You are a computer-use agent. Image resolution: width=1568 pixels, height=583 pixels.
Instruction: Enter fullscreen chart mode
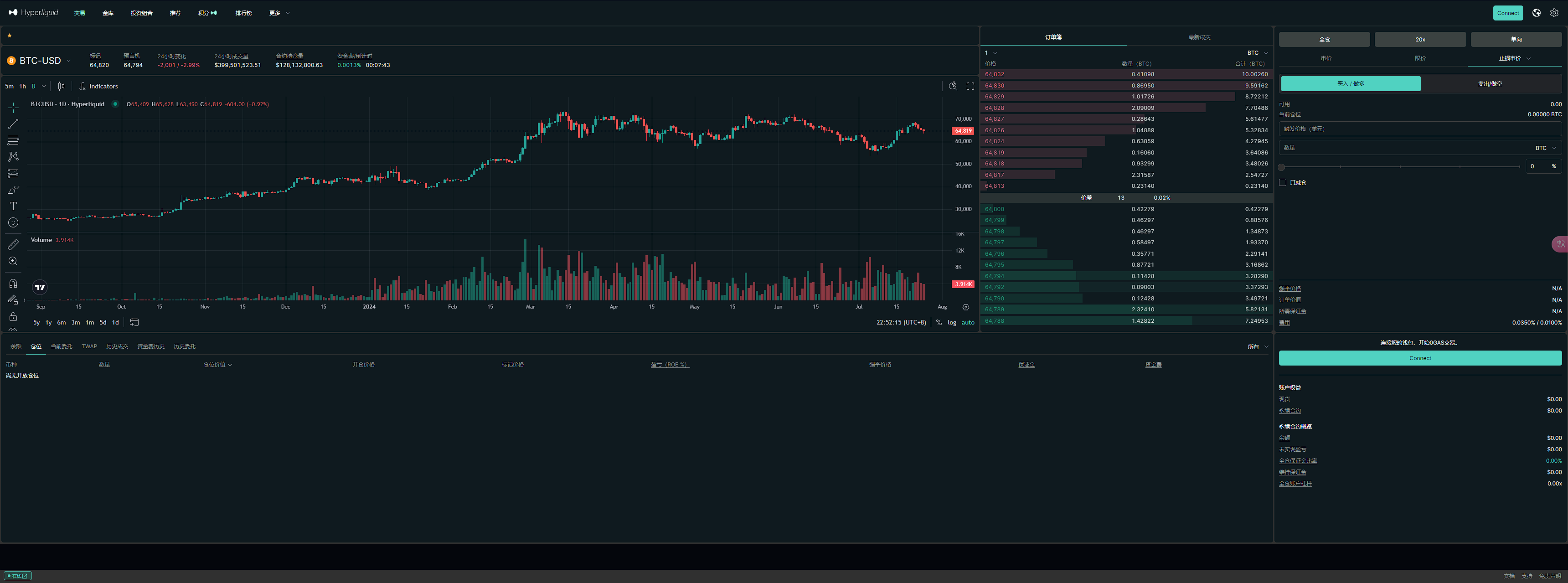coord(970,87)
